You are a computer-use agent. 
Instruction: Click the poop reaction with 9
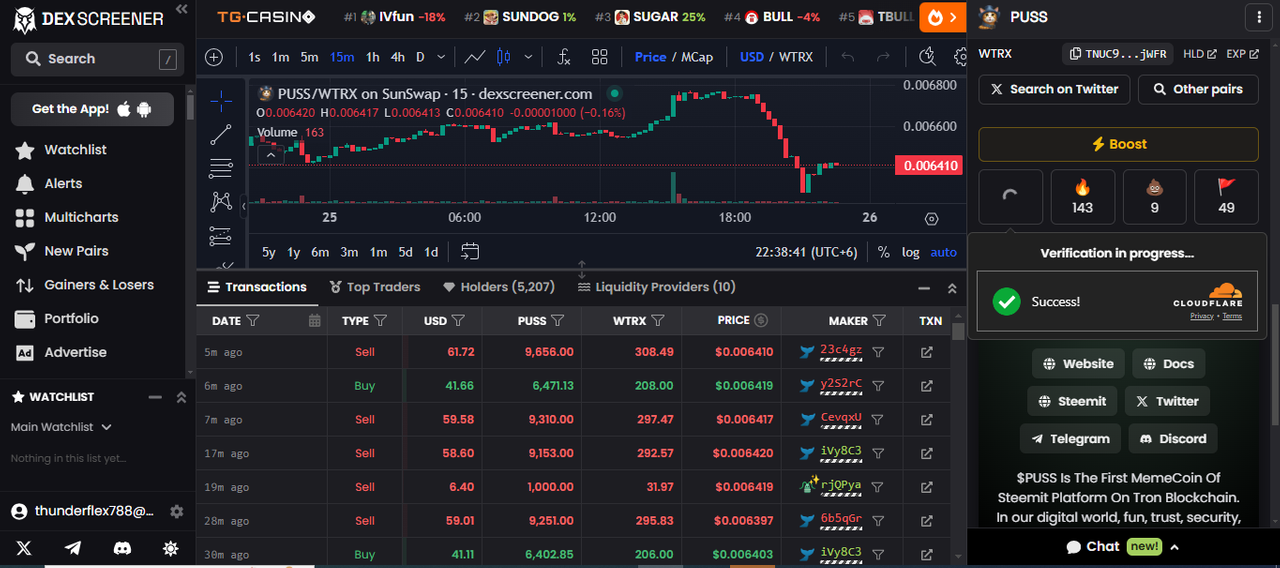click(1155, 197)
